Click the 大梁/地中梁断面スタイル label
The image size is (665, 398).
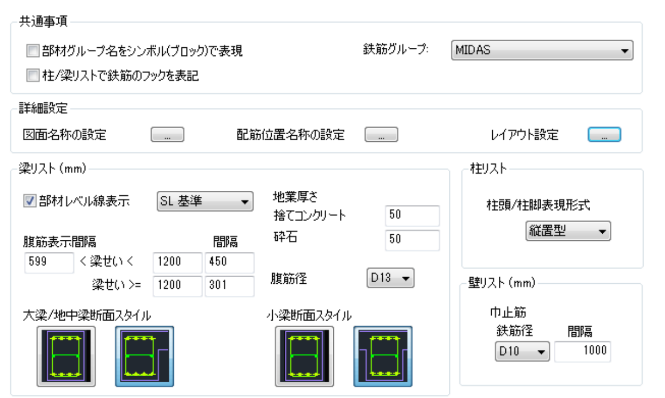click(x=87, y=316)
